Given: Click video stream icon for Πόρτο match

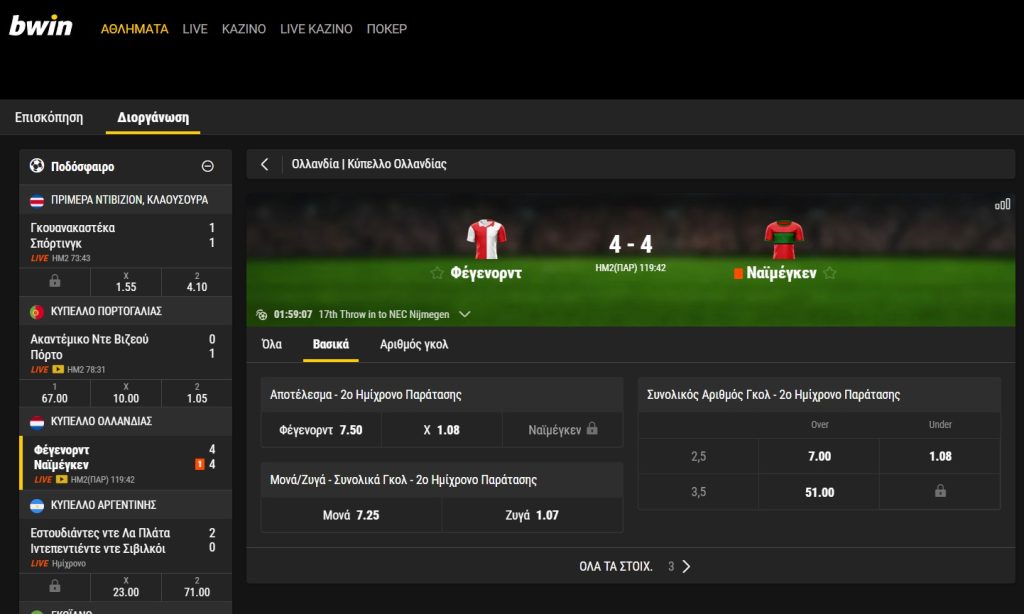Looking at the screenshot, I should tap(58, 369).
